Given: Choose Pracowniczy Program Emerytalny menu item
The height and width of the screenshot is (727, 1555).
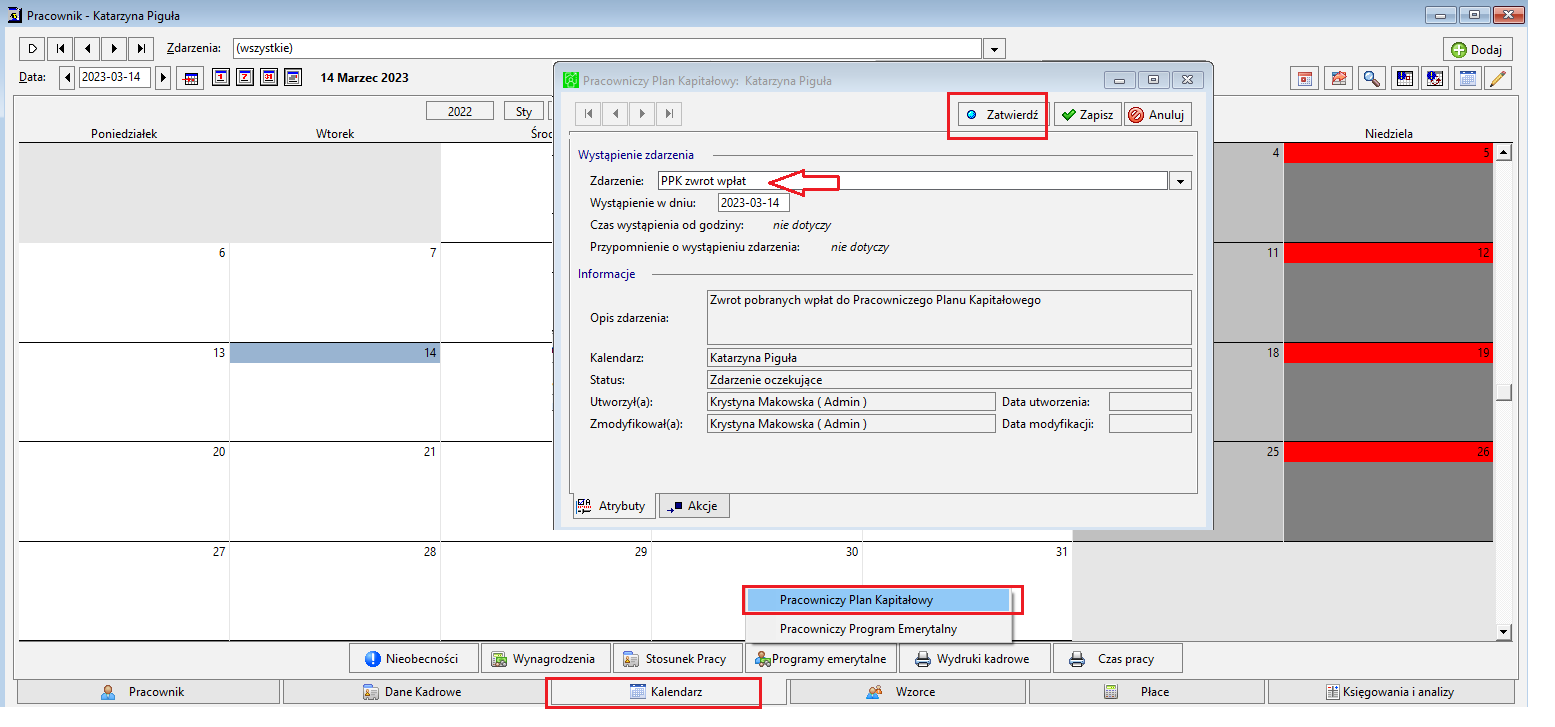Looking at the screenshot, I should (878, 629).
